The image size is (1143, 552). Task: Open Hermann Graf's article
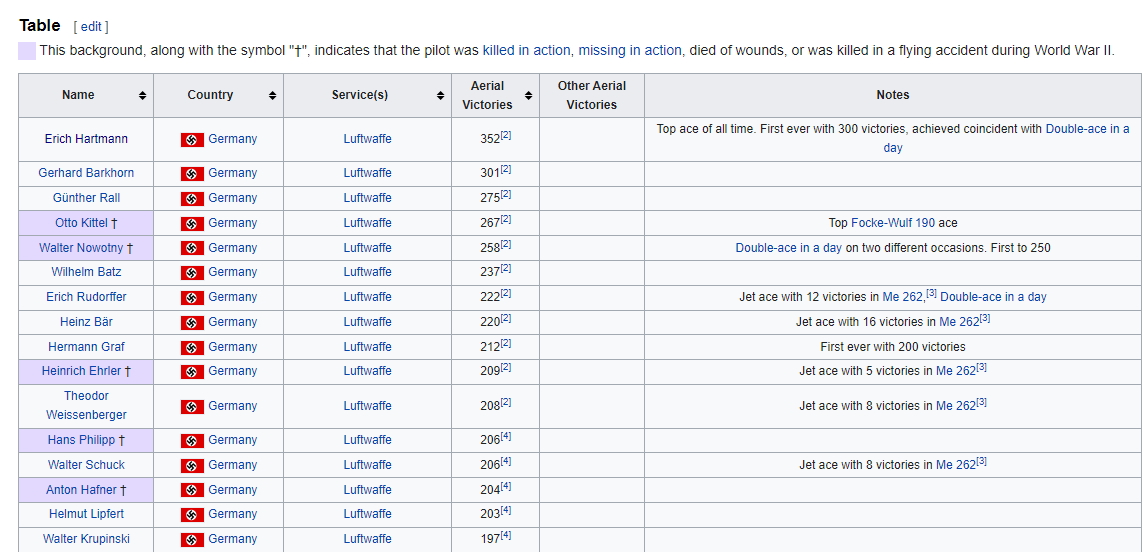(x=86, y=346)
